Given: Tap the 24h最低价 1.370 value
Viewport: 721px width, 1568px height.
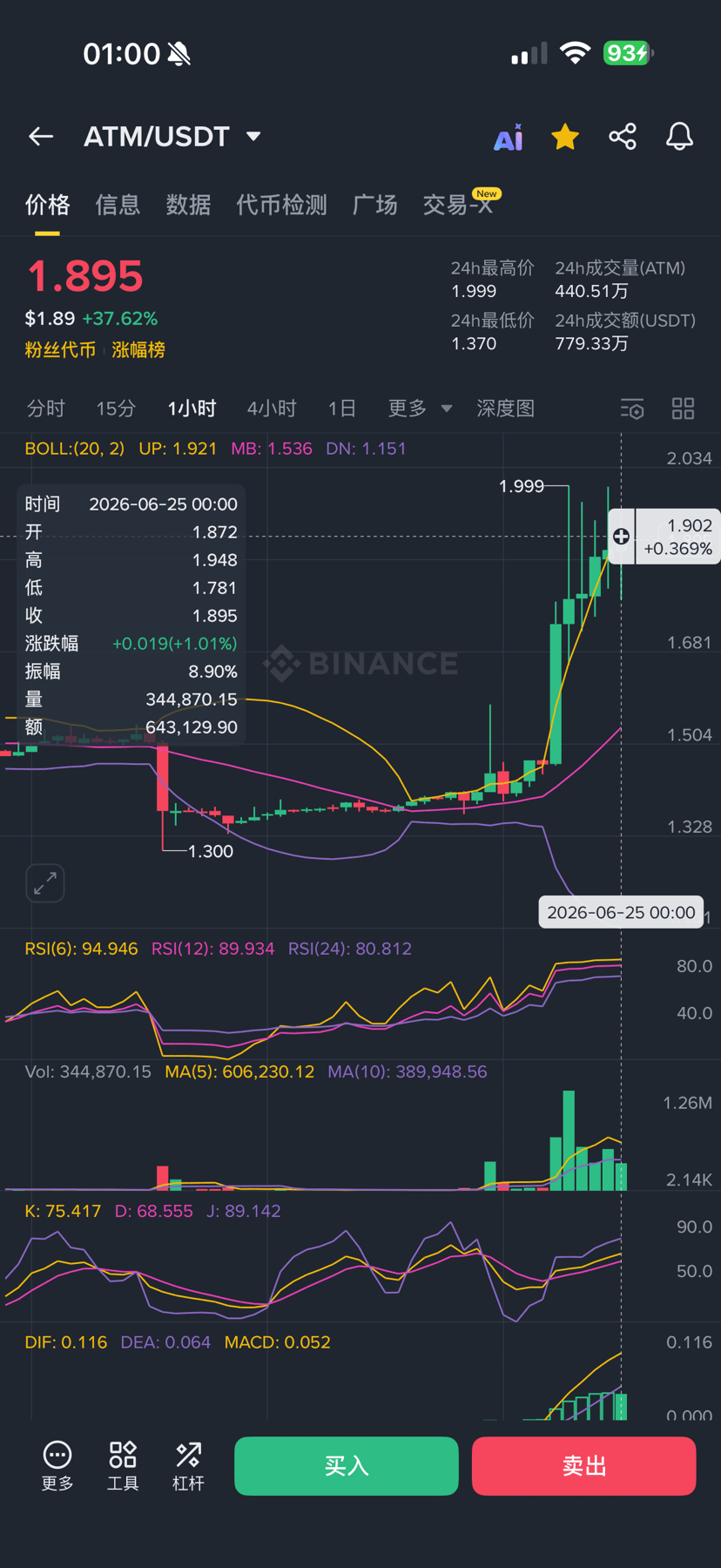Looking at the screenshot, I should click(474, 343).
